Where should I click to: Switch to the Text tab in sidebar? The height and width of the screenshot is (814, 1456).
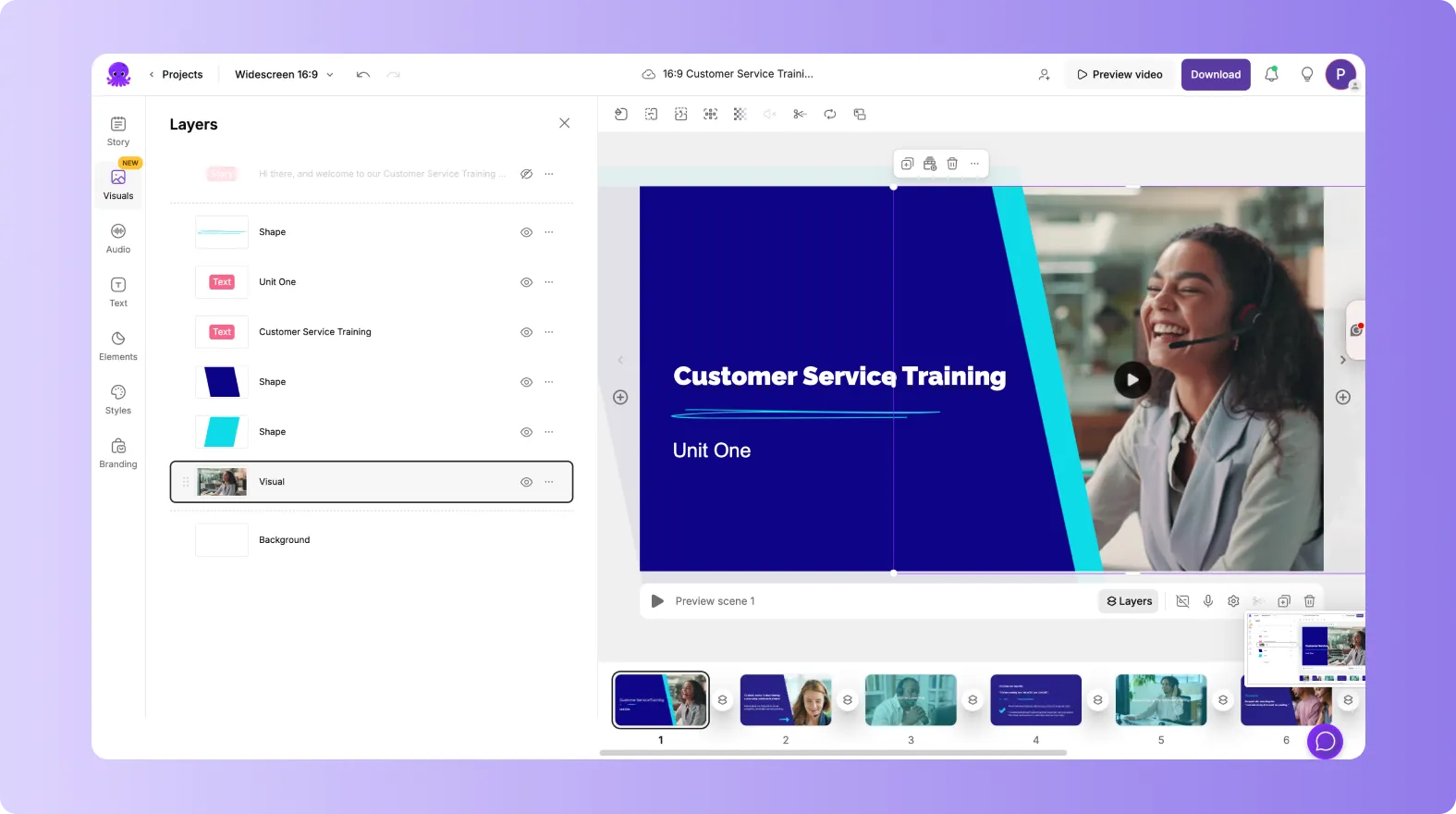(118, 291)
